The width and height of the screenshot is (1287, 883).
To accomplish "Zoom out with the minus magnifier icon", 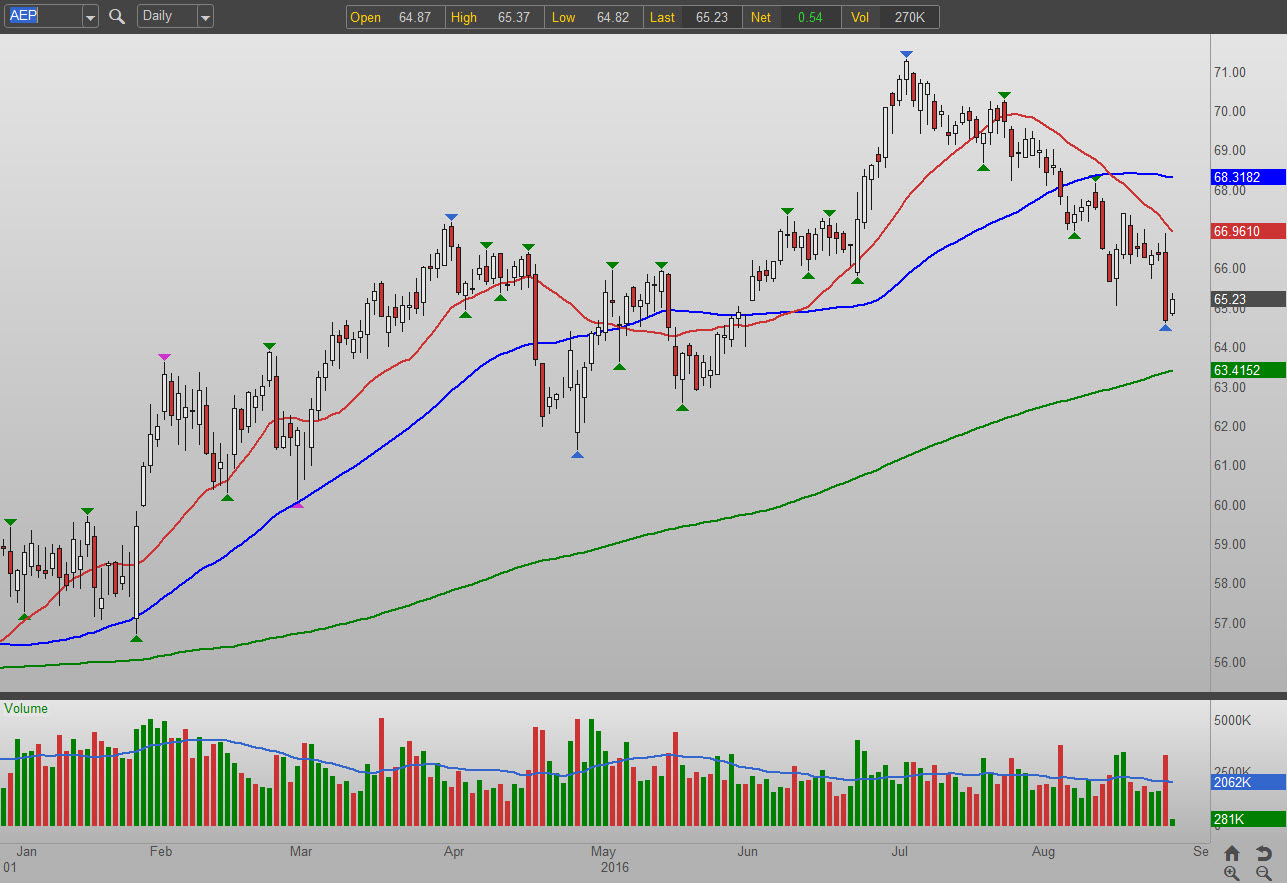I will (1263, 873).
